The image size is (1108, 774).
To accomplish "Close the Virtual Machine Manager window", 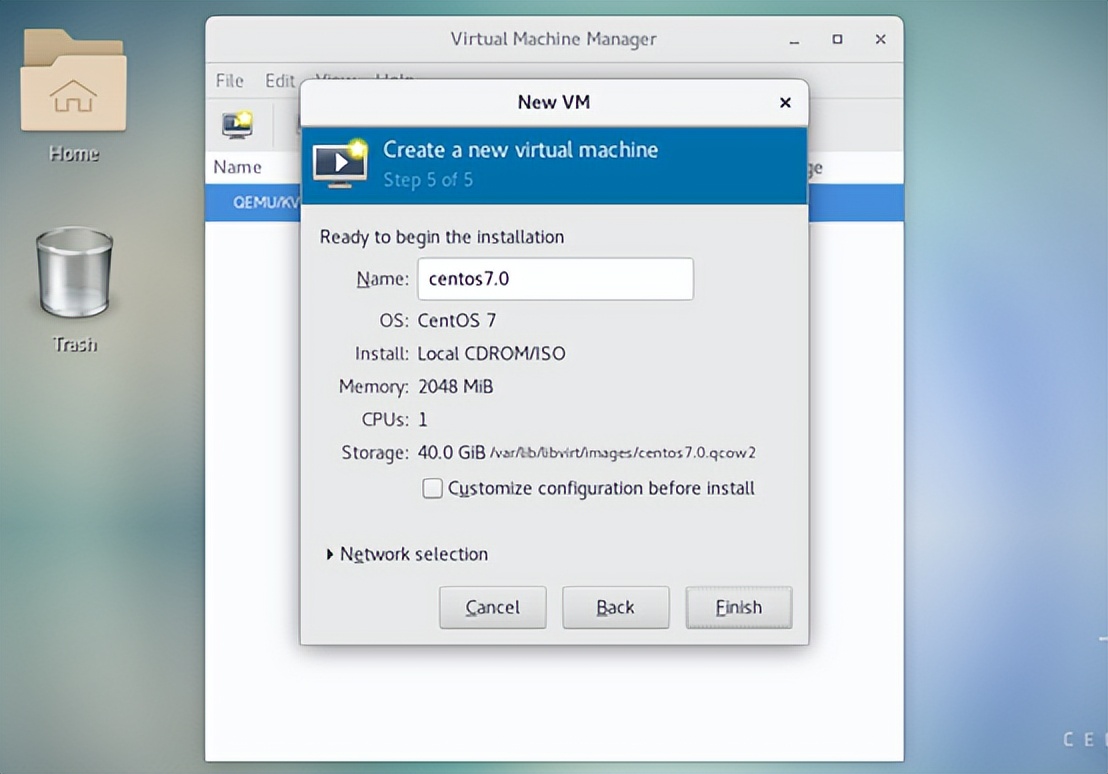I will click(880, 40).
